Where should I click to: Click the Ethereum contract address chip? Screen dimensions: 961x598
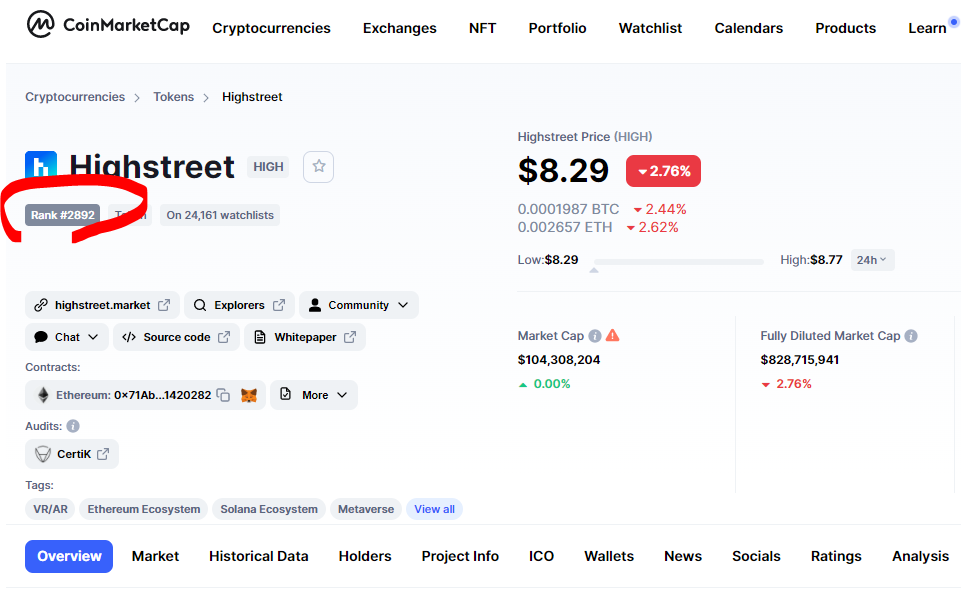pyautogui.click(x=145, y=395)
